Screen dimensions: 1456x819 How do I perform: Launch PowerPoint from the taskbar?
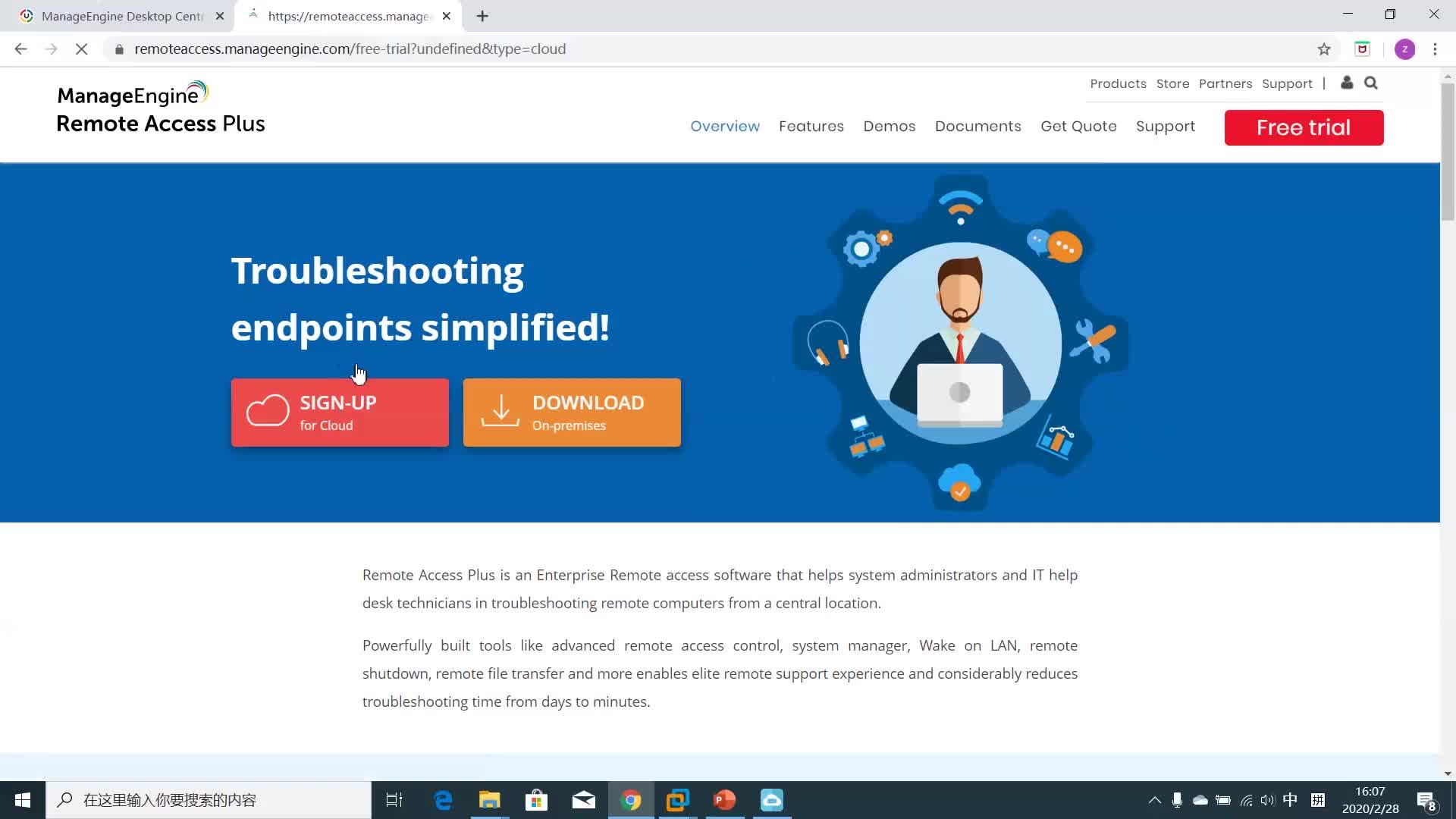click(x=724, y=799)
